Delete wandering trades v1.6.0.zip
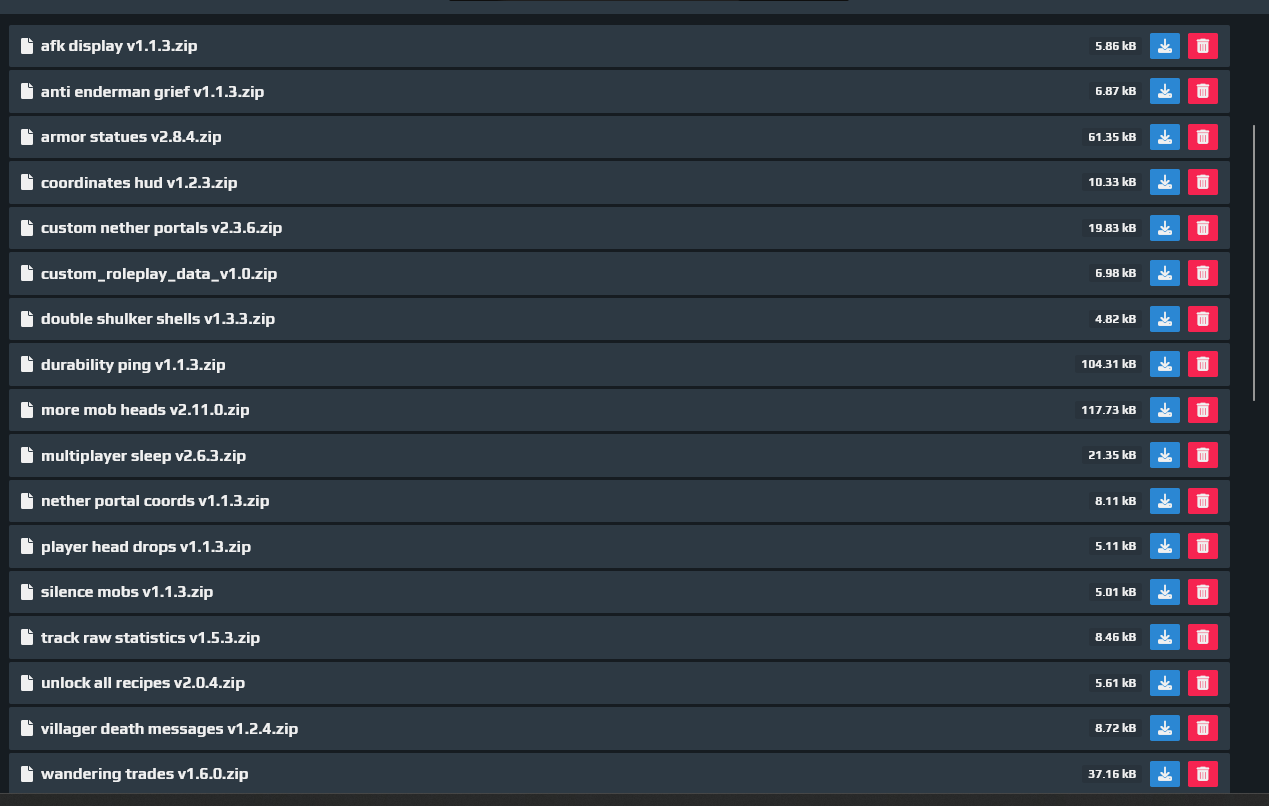The width and height of the screenshot is (1269, 806). point(1202,774)
